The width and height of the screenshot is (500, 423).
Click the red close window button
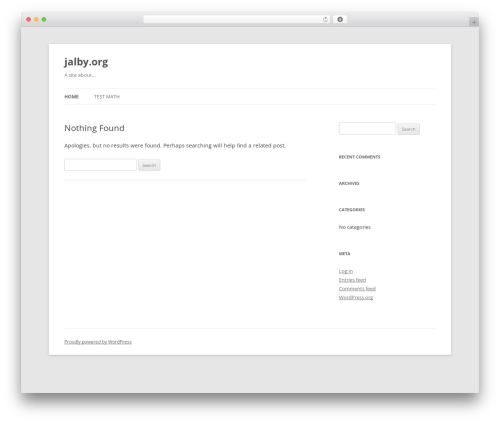29,19
